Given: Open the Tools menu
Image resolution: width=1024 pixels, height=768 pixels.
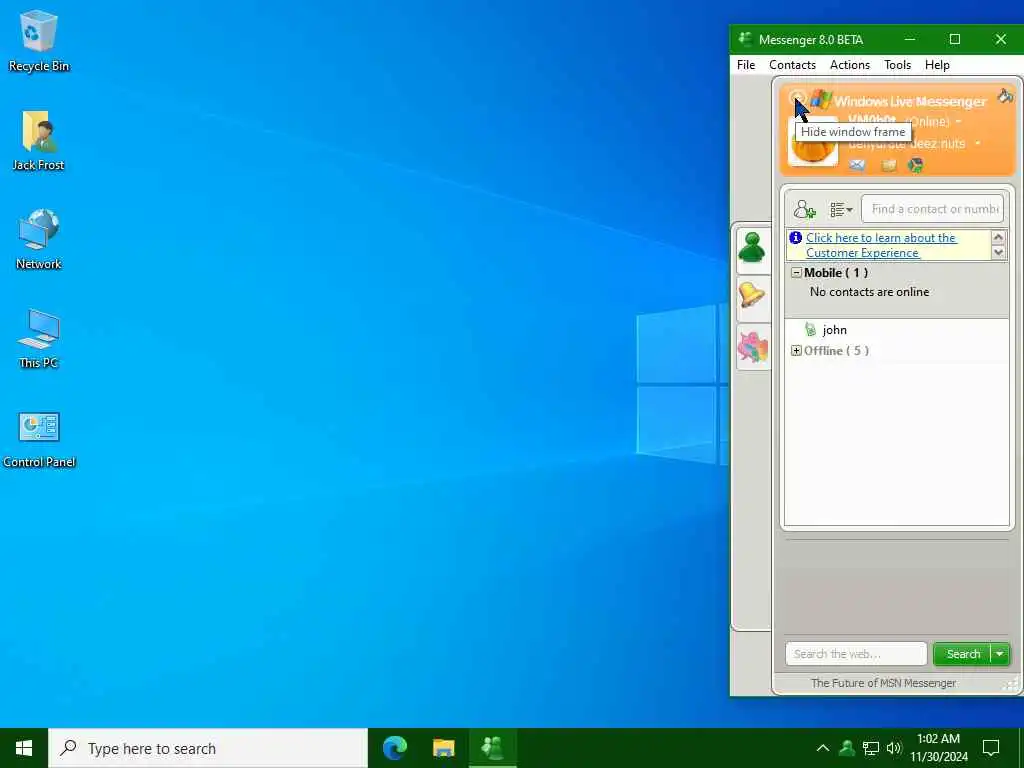Looking at the screenshot, I should pyautogui.click(x=897, y=65).
